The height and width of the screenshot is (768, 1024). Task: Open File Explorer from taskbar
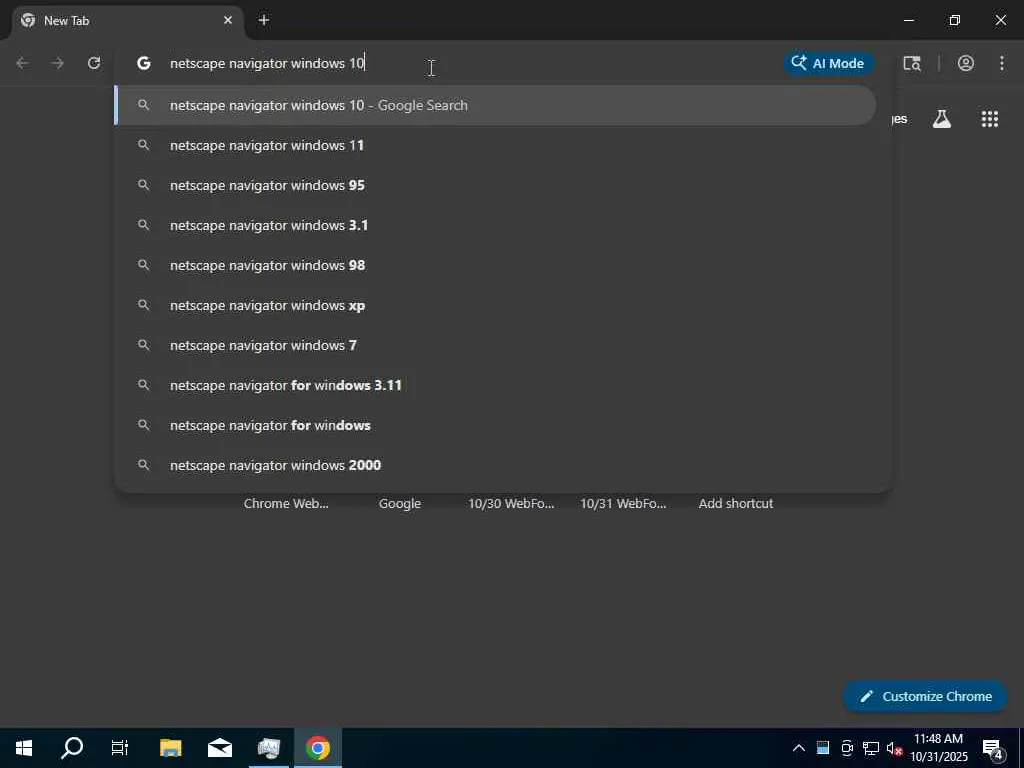(x=170, y=748)
